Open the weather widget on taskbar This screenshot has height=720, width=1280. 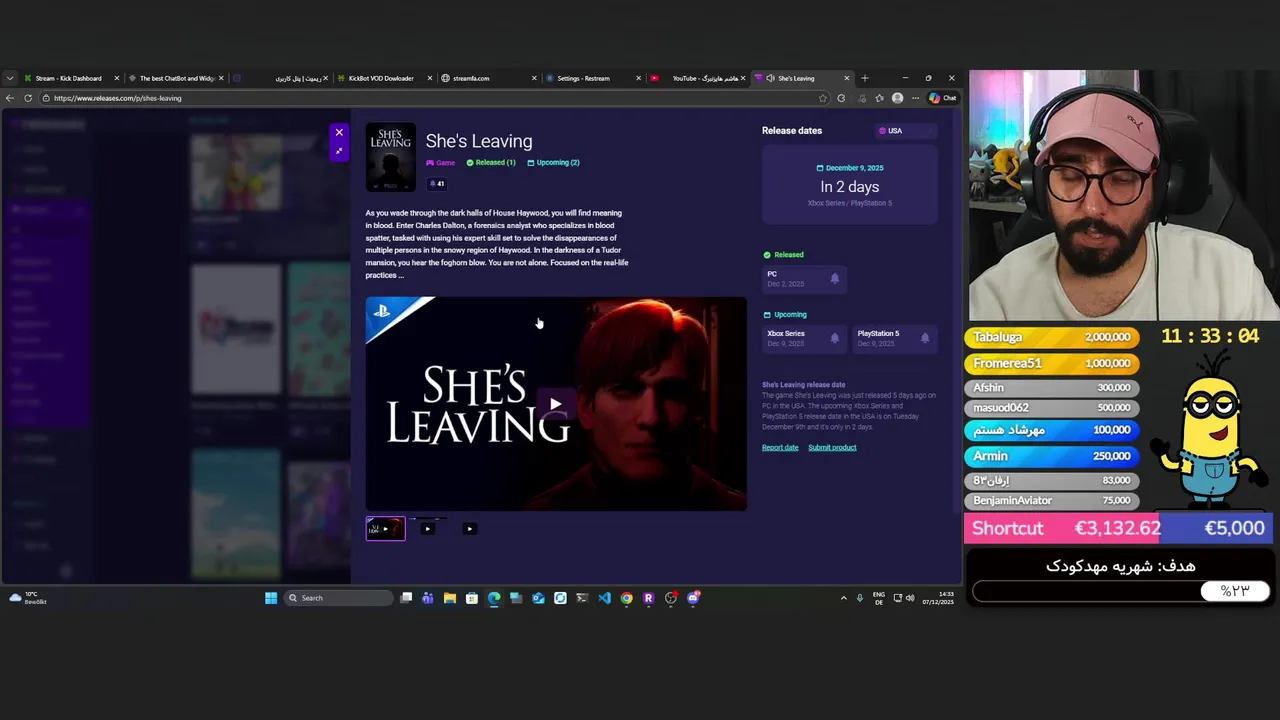coord(27,598)
